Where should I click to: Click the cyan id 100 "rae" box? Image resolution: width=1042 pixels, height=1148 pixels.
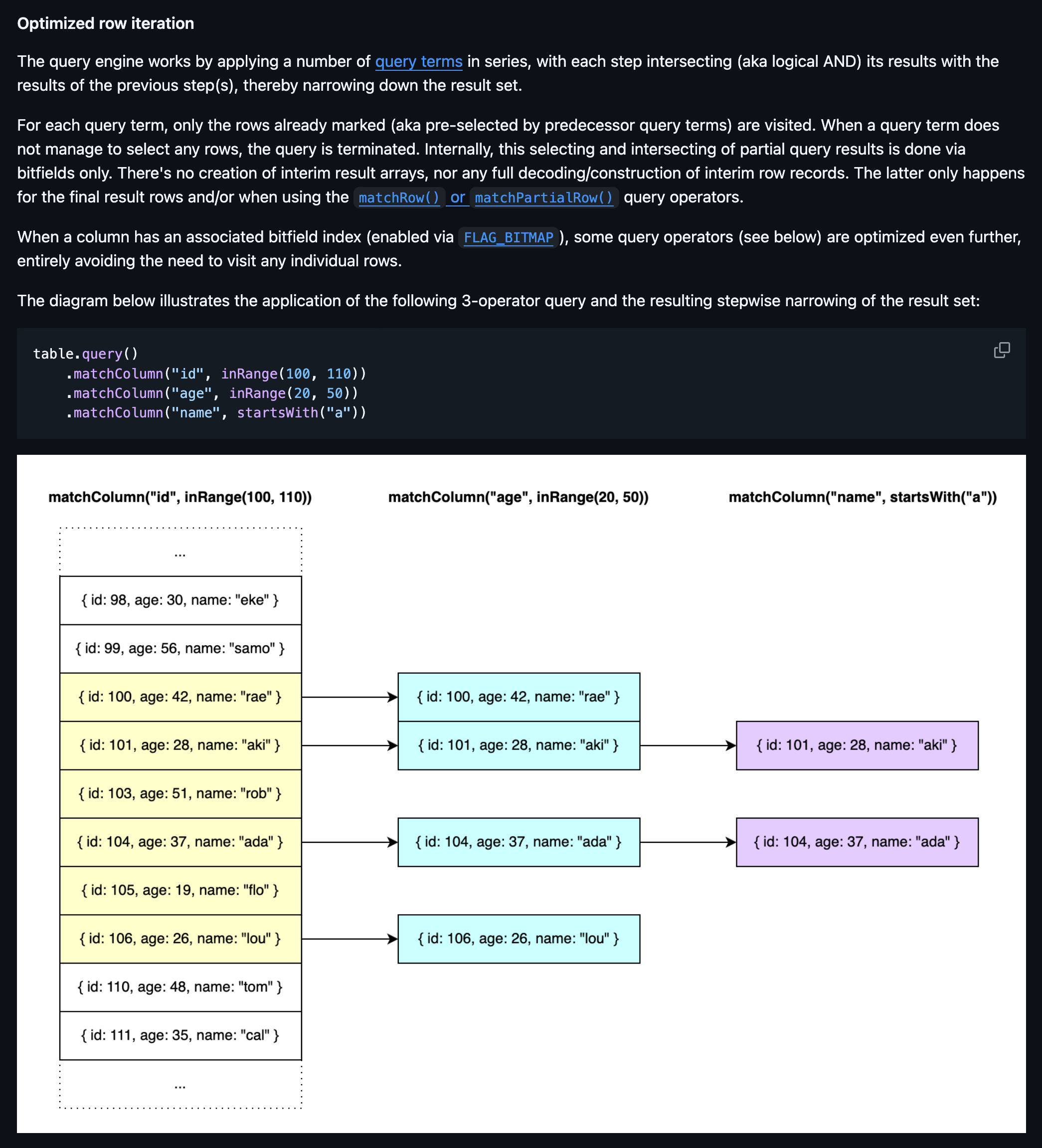point(518,697)
